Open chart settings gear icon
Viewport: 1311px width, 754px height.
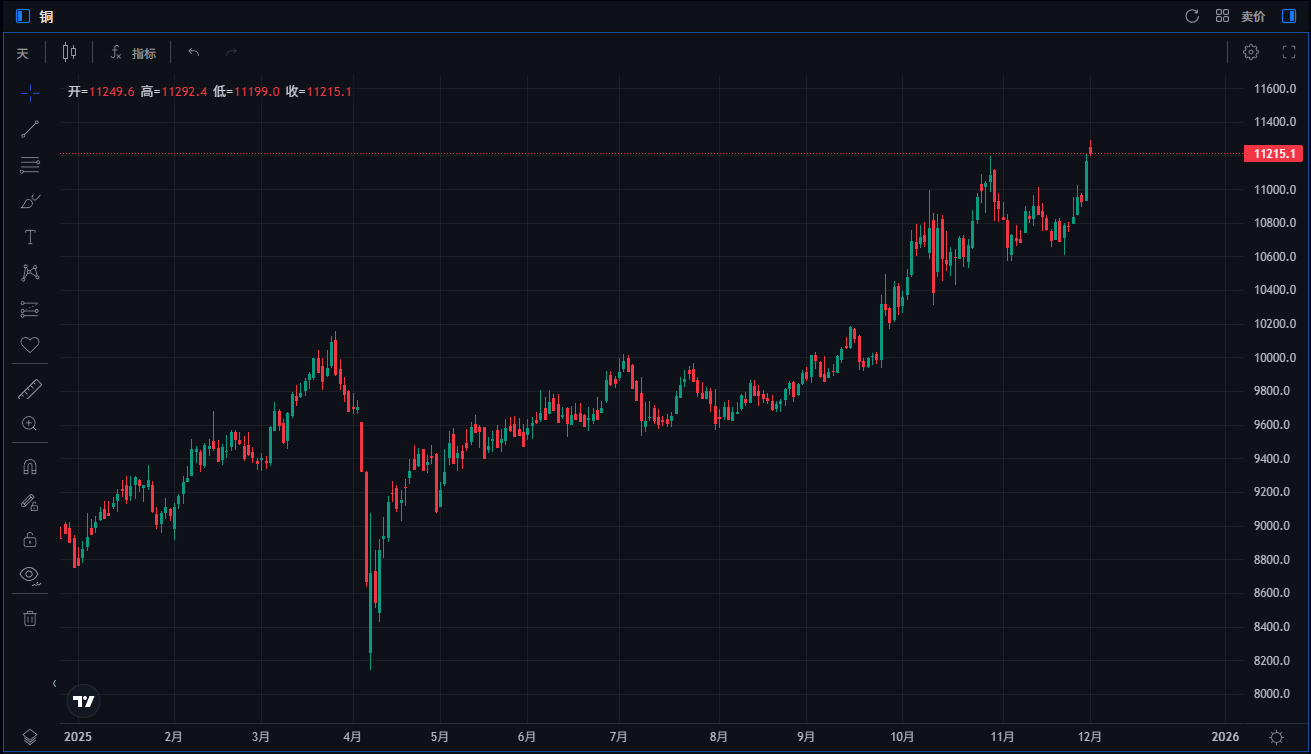[1251, 52]
